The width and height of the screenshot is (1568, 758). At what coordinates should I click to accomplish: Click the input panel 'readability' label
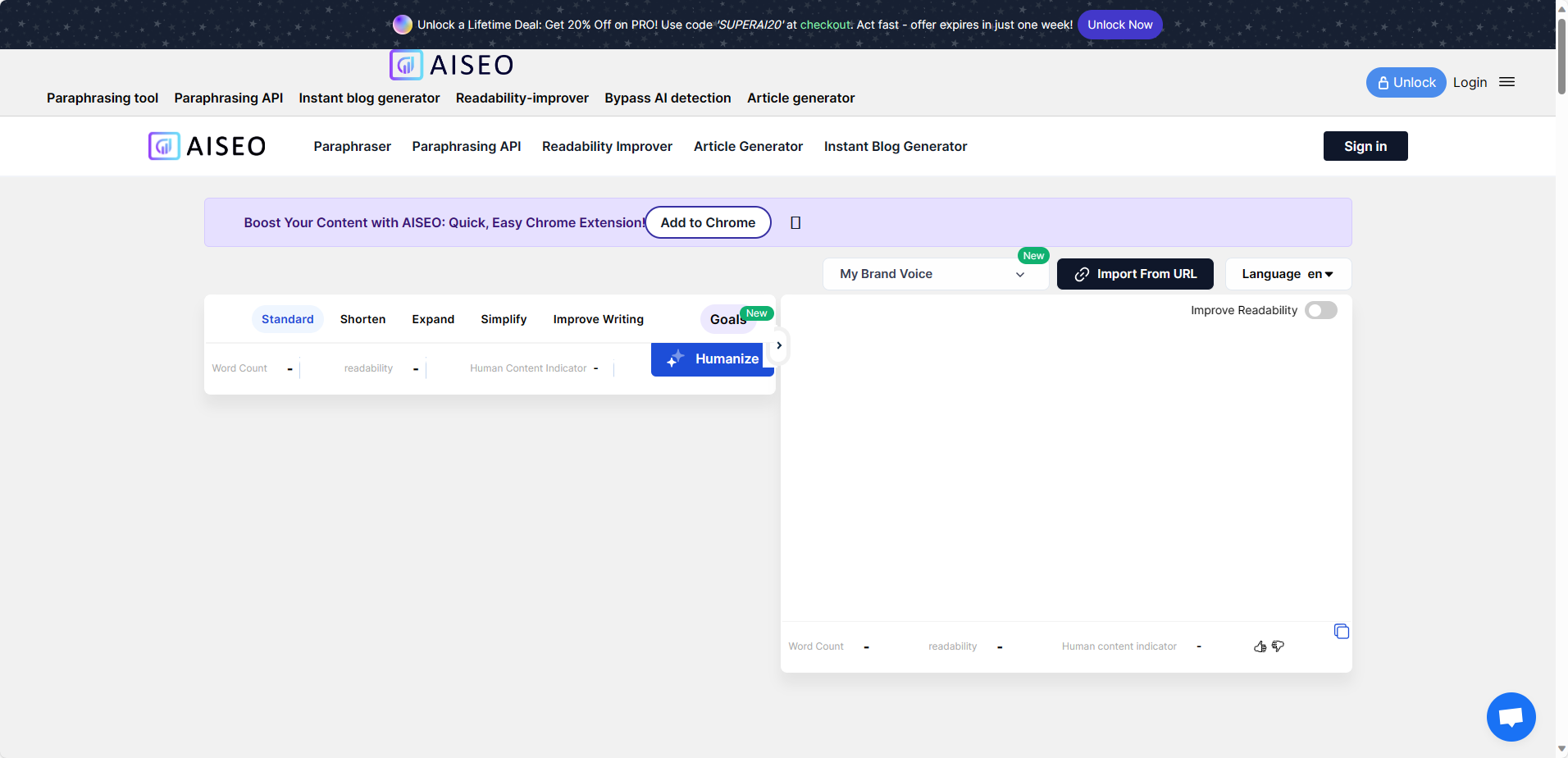(x=368, y=368)
